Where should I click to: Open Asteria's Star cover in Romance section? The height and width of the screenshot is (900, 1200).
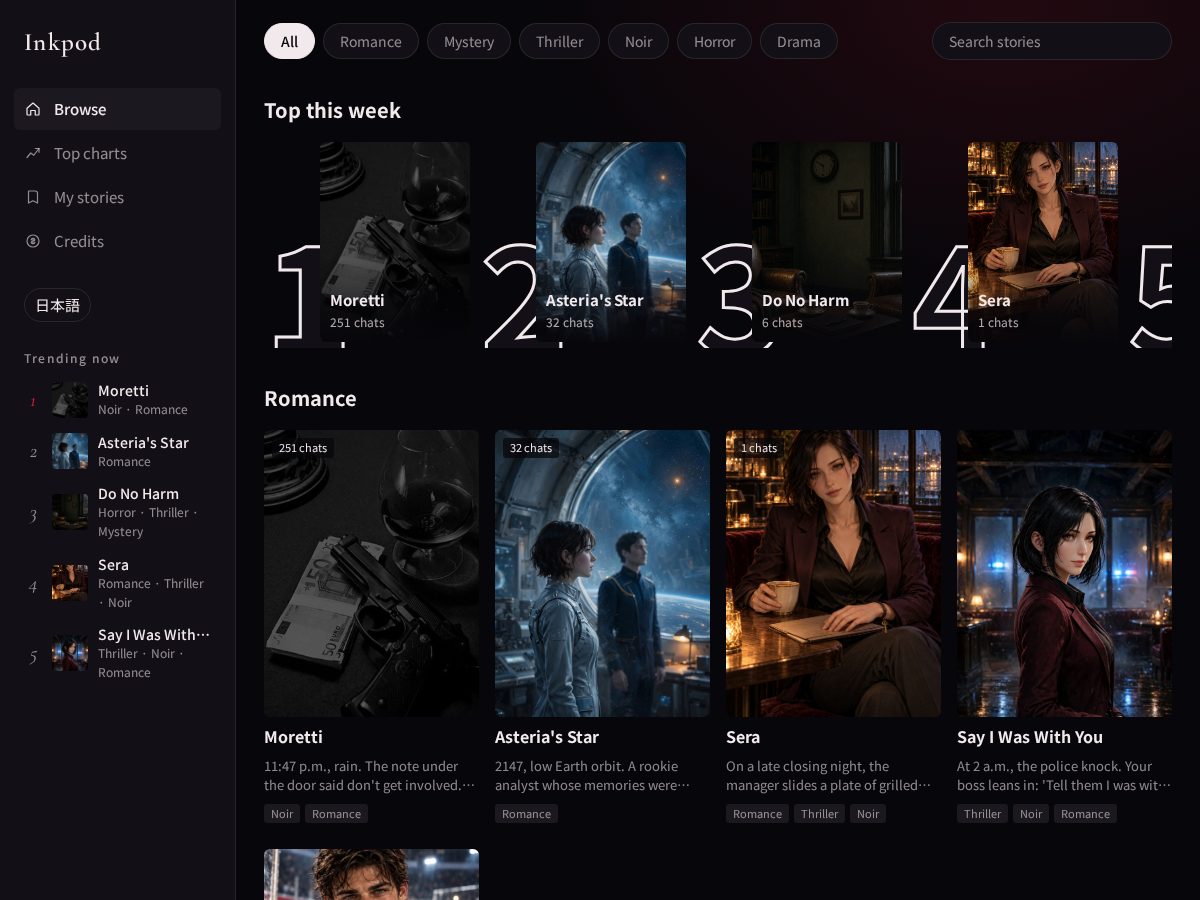[602, 573]
